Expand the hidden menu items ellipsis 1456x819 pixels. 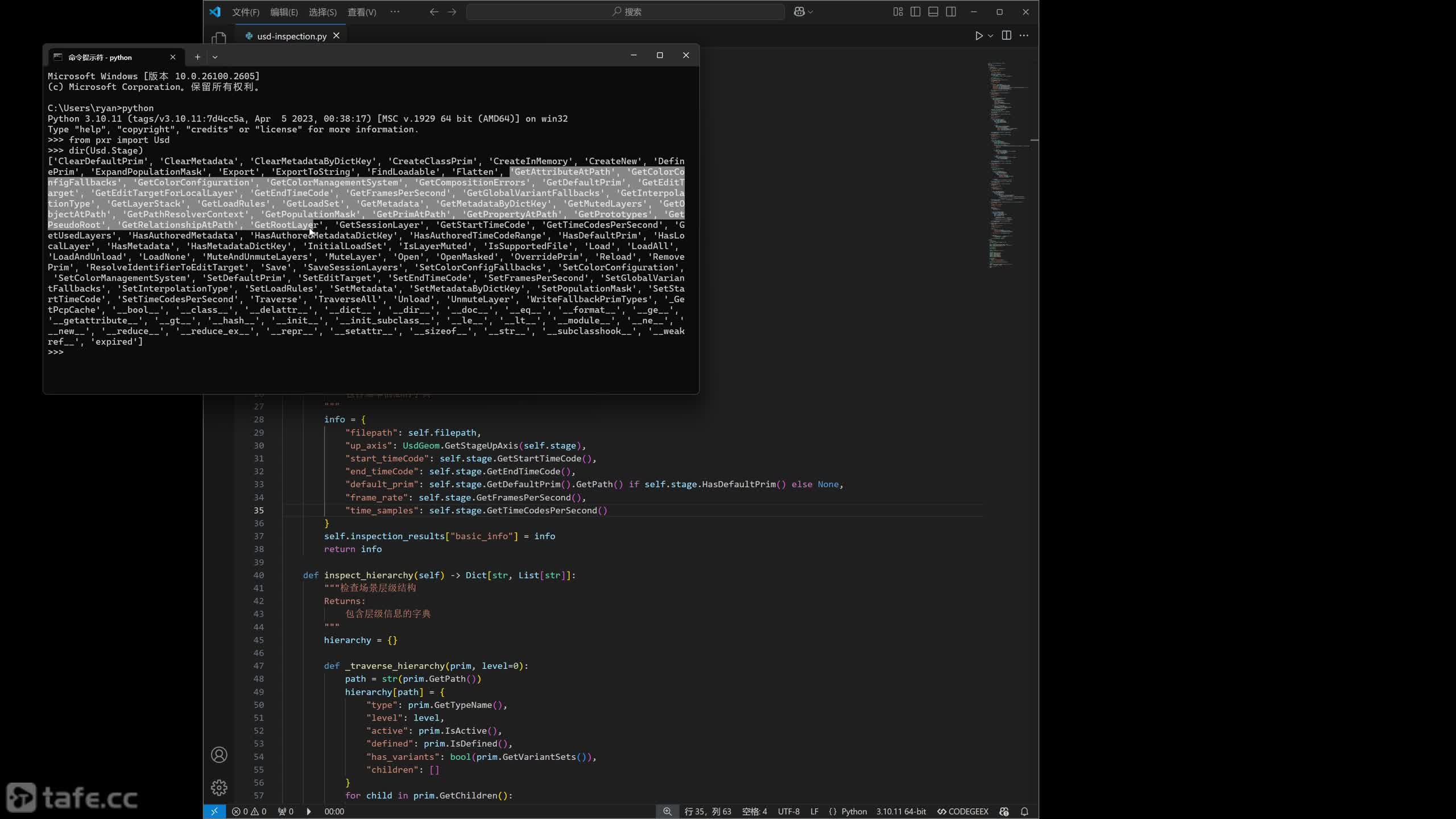[395, 11]
